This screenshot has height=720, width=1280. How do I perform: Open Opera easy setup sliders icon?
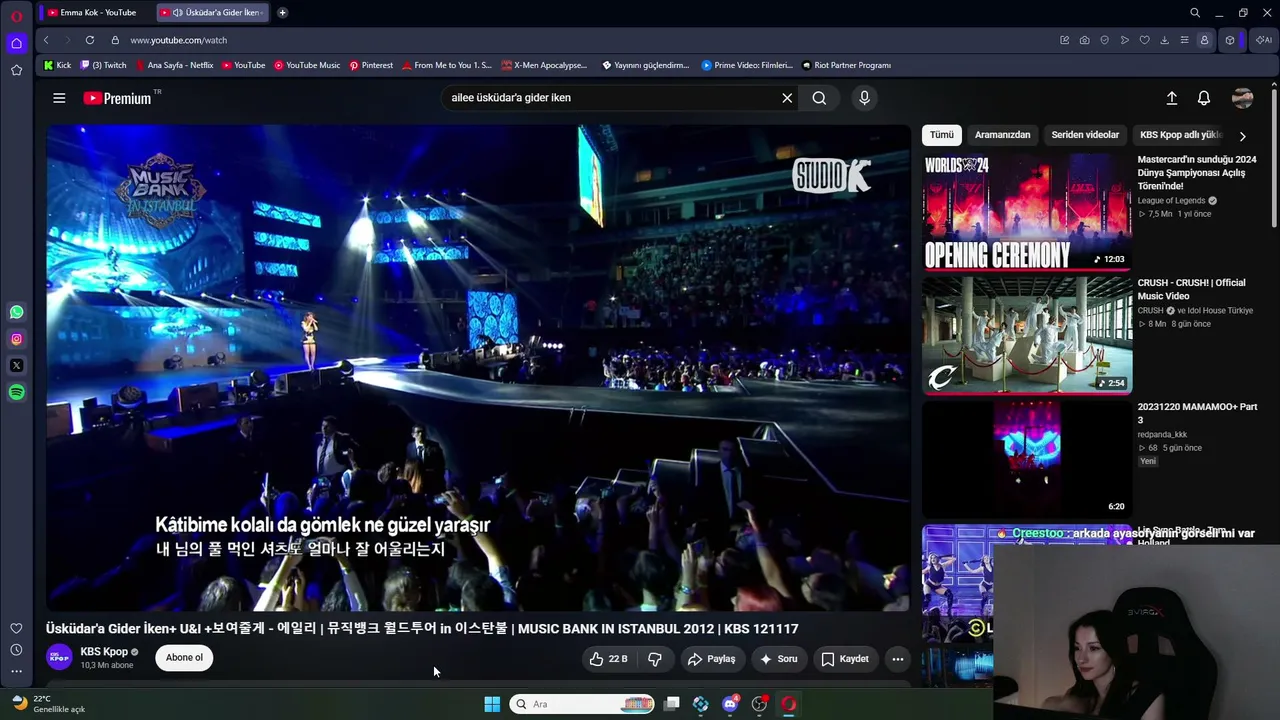tap(1184, 40)
